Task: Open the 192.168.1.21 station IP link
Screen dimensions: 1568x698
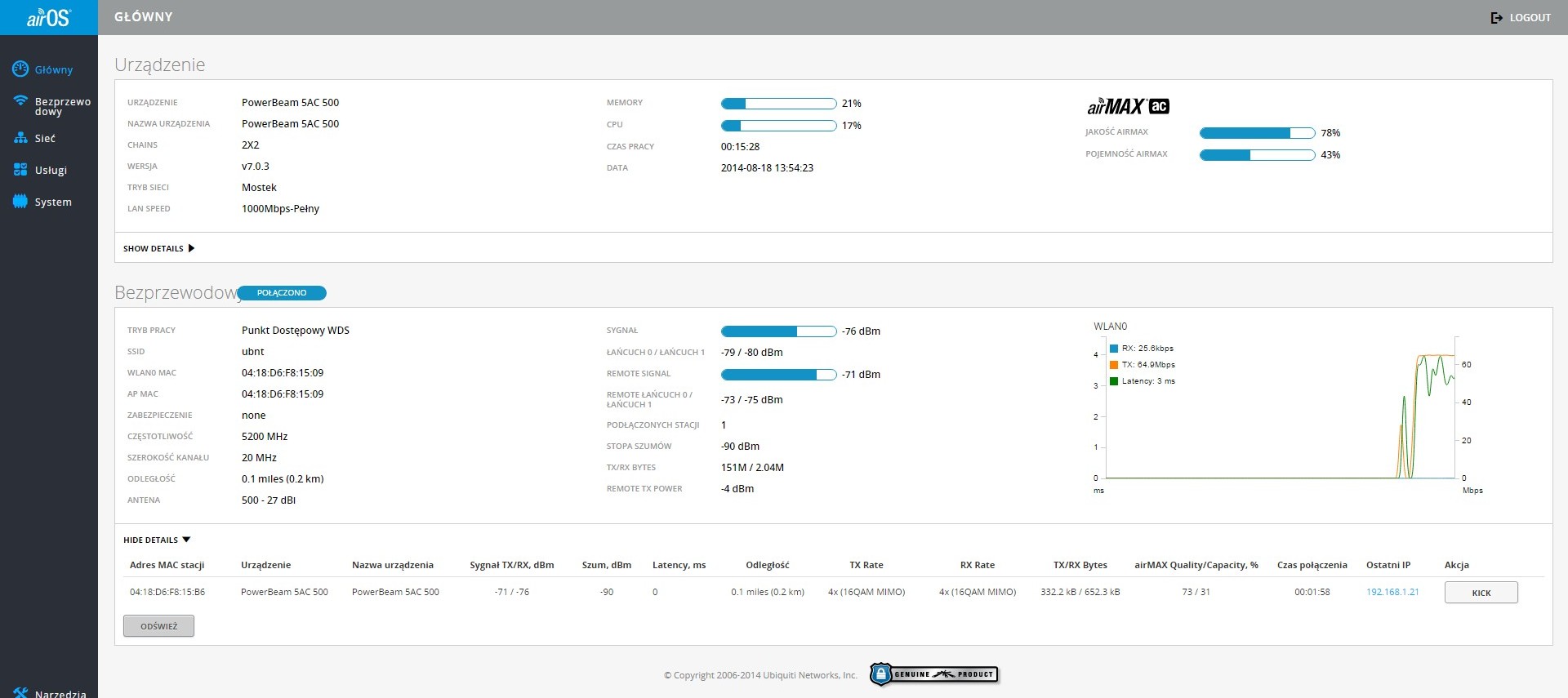Action: click(1392, 592)
